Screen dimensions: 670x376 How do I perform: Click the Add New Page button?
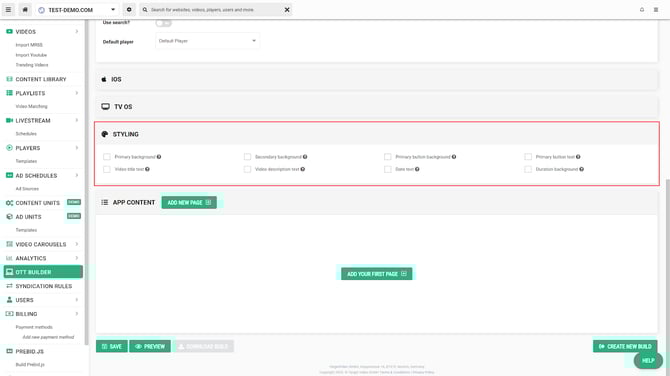point(189,203)
